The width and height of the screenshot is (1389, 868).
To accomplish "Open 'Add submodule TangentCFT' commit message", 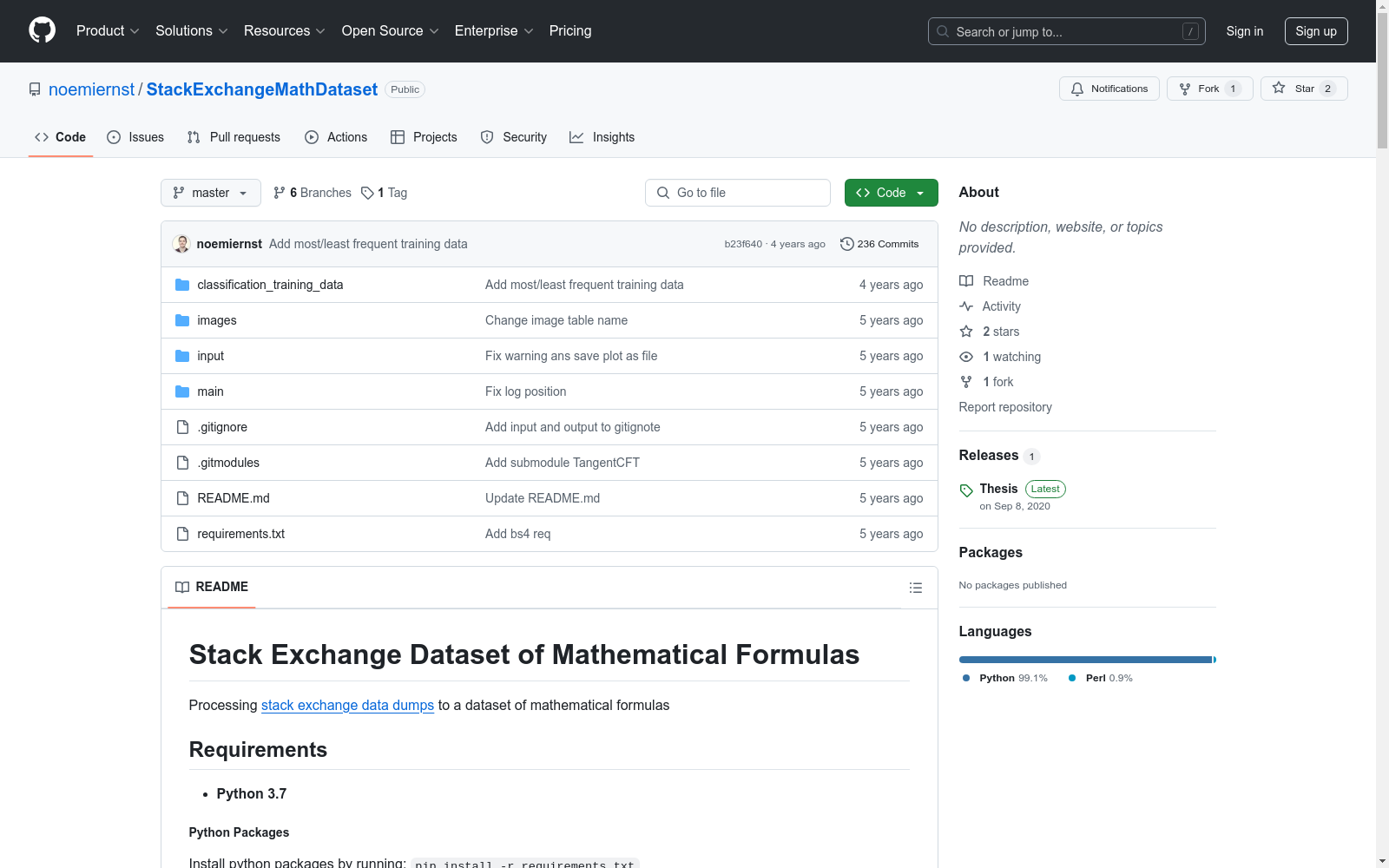I will pyautogui.click(x=563, y=463).
